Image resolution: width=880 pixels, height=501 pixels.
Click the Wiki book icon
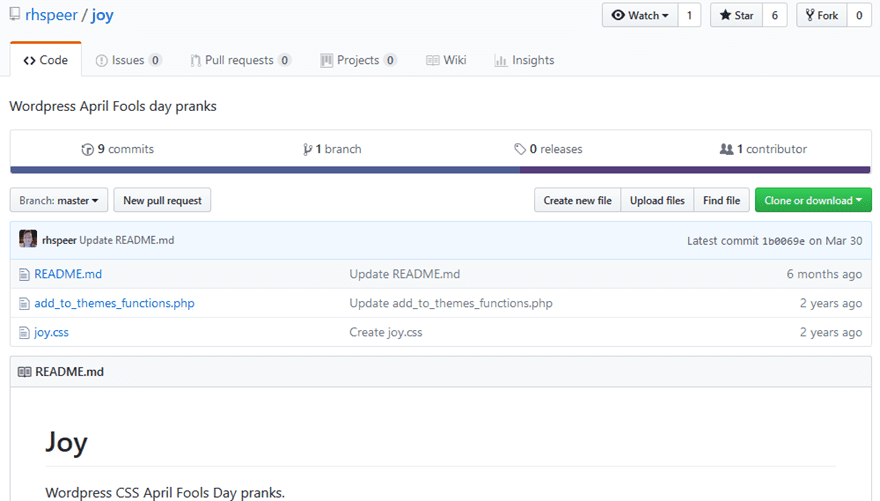click(432, 61)
